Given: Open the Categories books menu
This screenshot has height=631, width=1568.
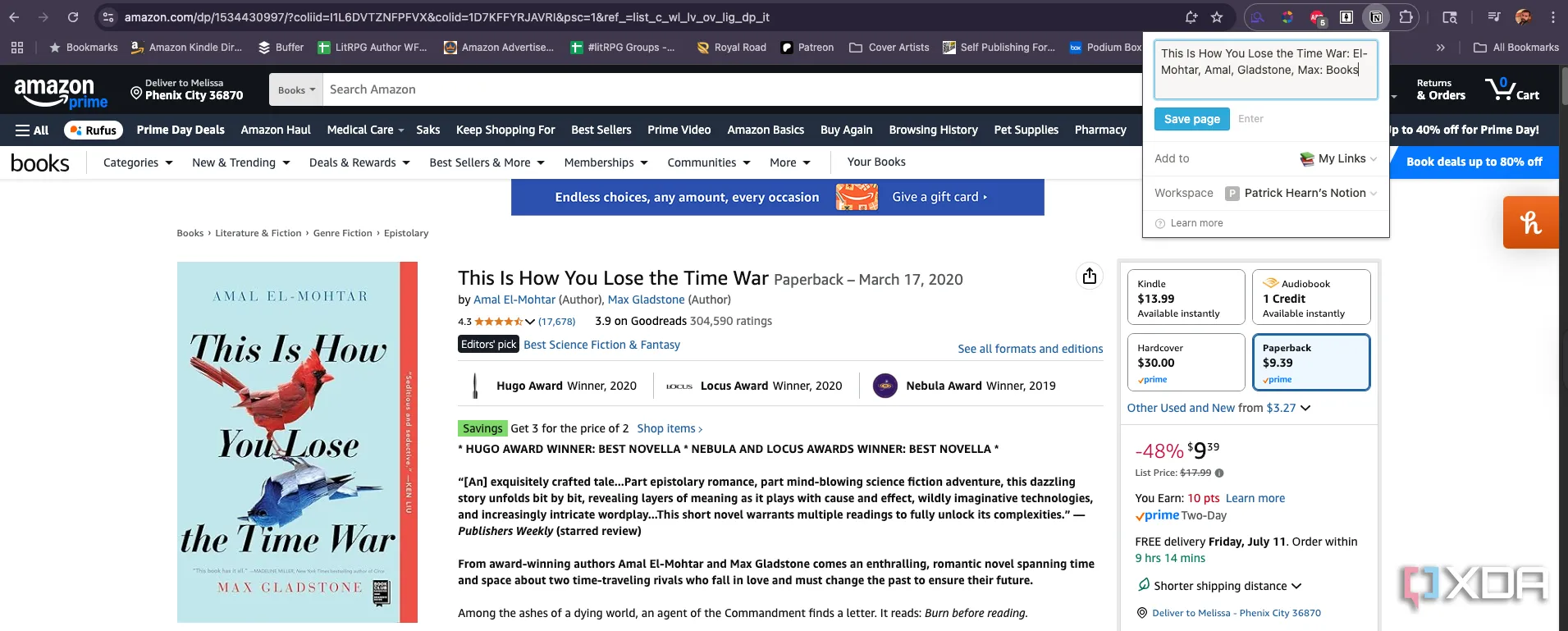Looking at the screenshot, I should (x=138, y=162).
